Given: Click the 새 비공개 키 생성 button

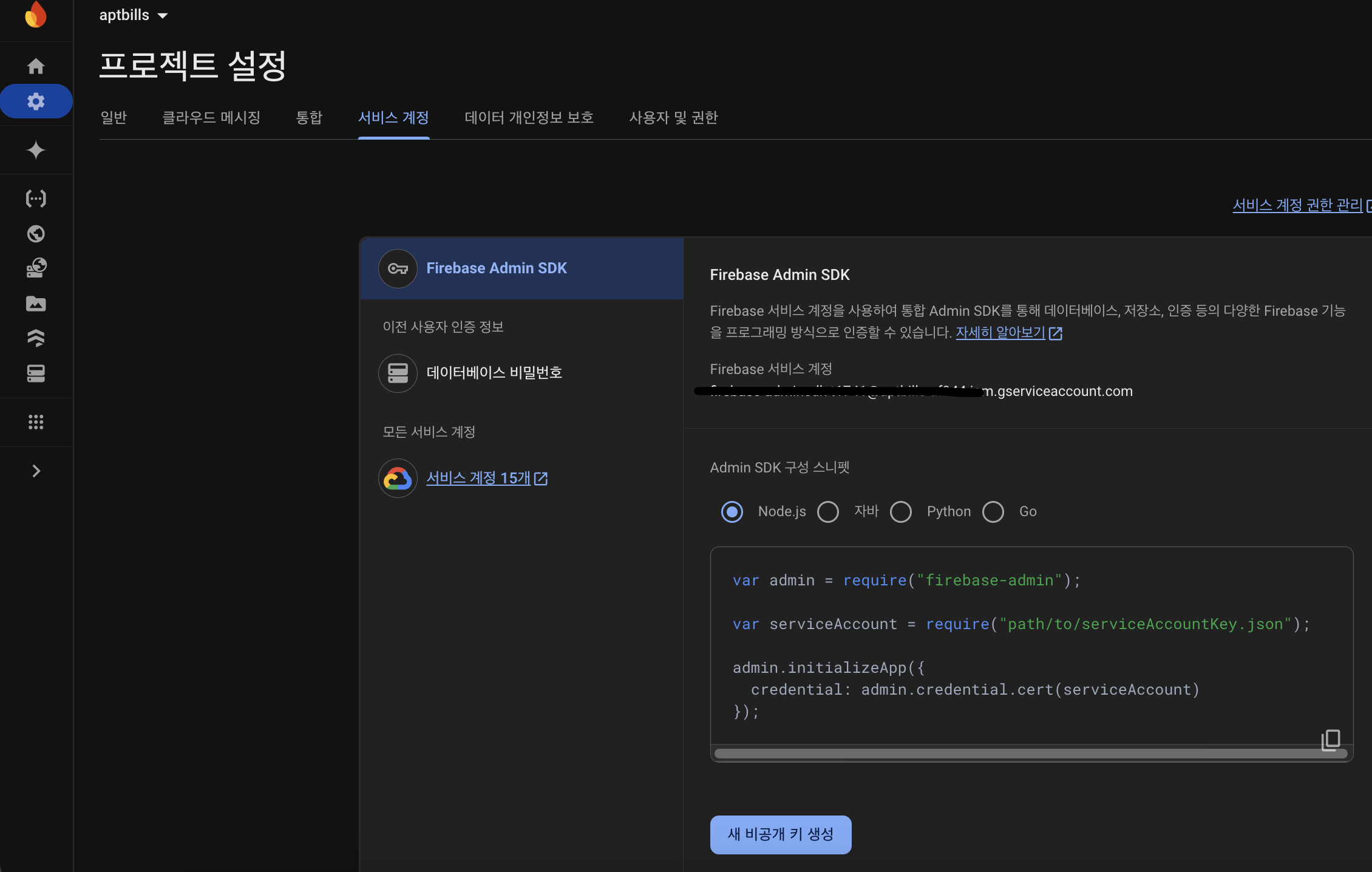Looking at the screenshot, I should point(781,835).
